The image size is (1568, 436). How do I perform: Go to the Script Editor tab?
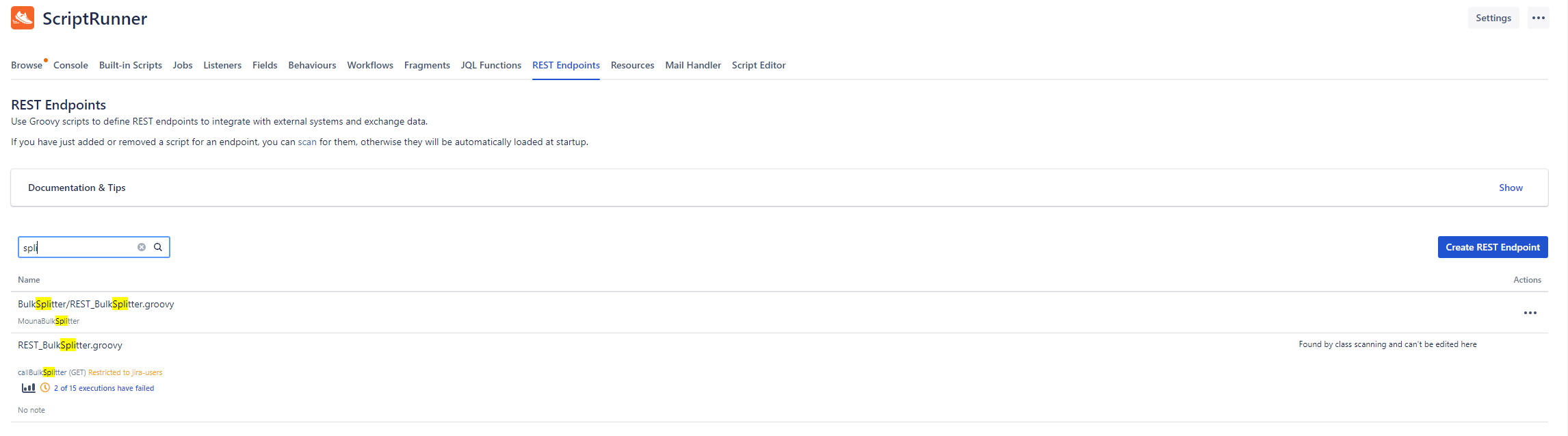(759, 65)
